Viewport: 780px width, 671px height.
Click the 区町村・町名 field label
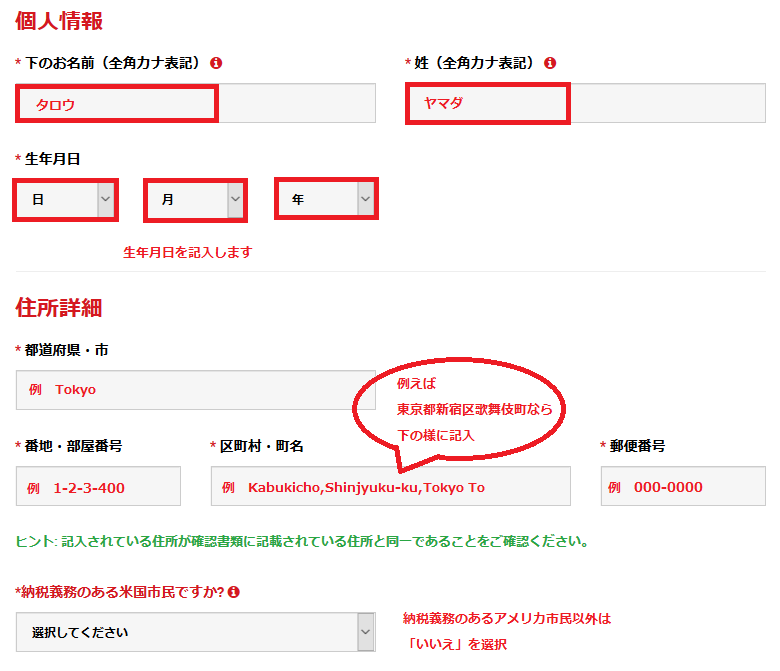pos(262,446)
